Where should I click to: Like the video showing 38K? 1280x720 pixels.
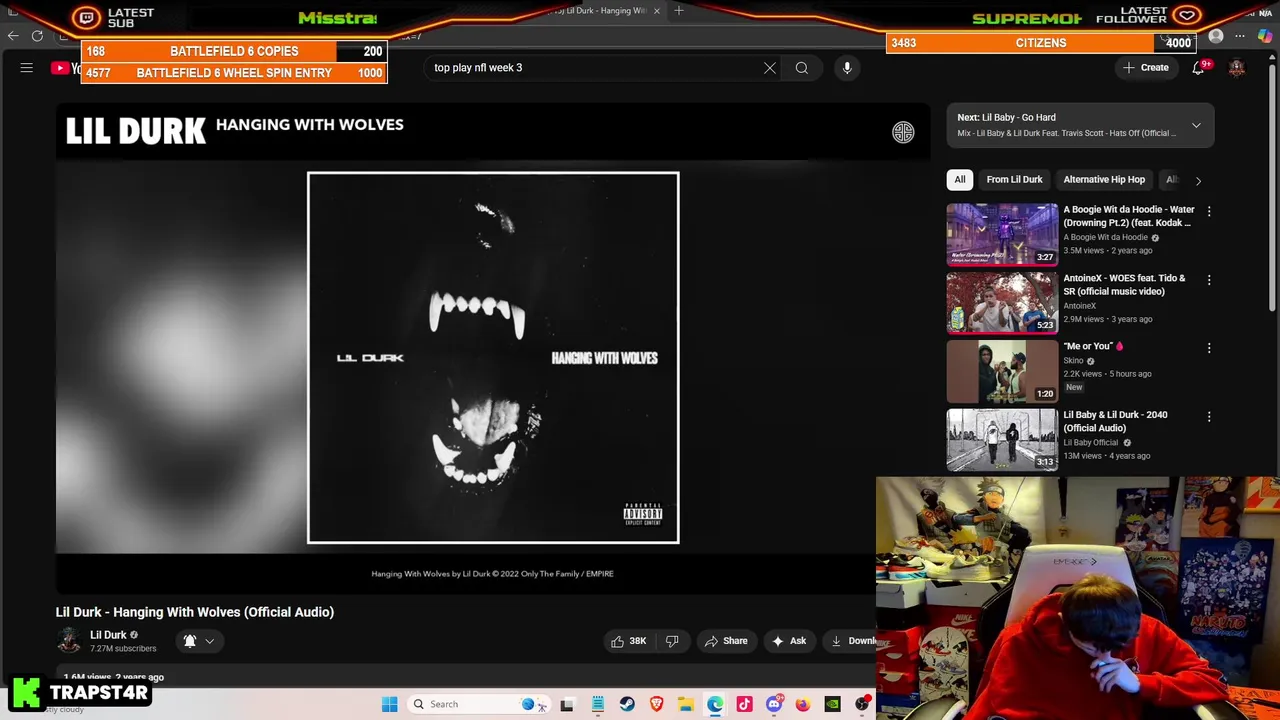tap(629, 641)
